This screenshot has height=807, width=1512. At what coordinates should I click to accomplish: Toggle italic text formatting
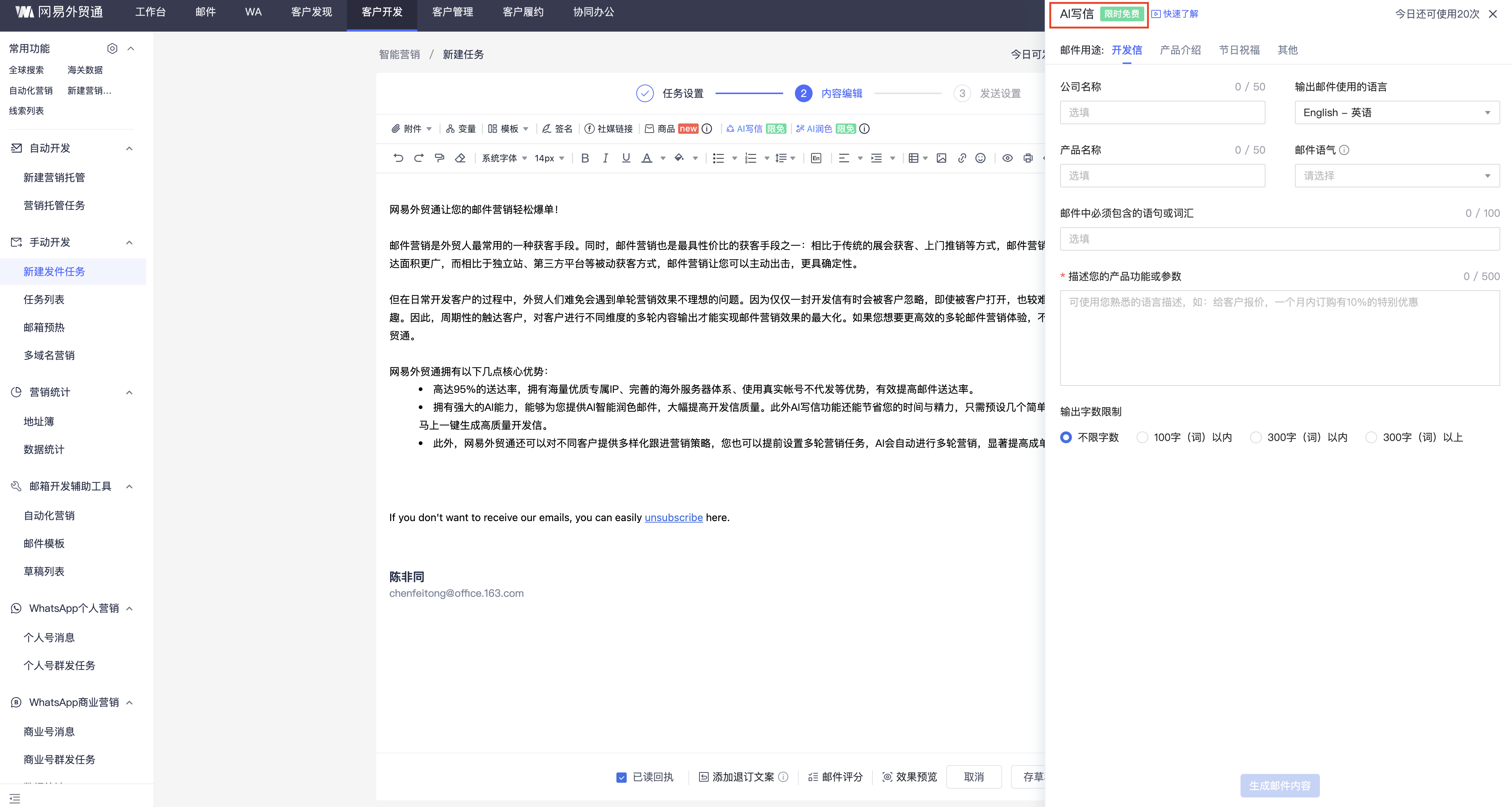605,158
